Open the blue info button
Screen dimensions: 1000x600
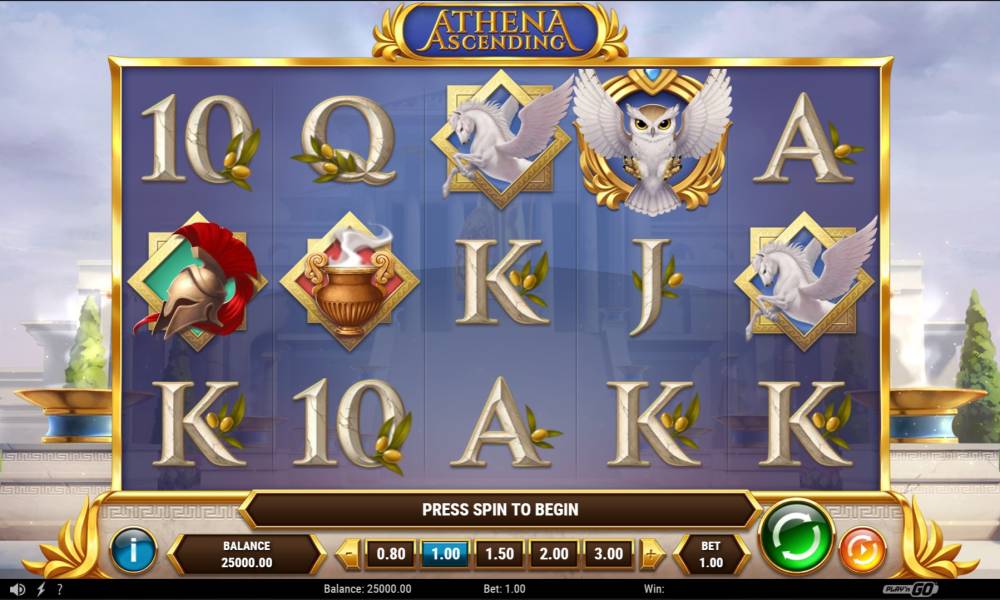[x=133, y=550]
